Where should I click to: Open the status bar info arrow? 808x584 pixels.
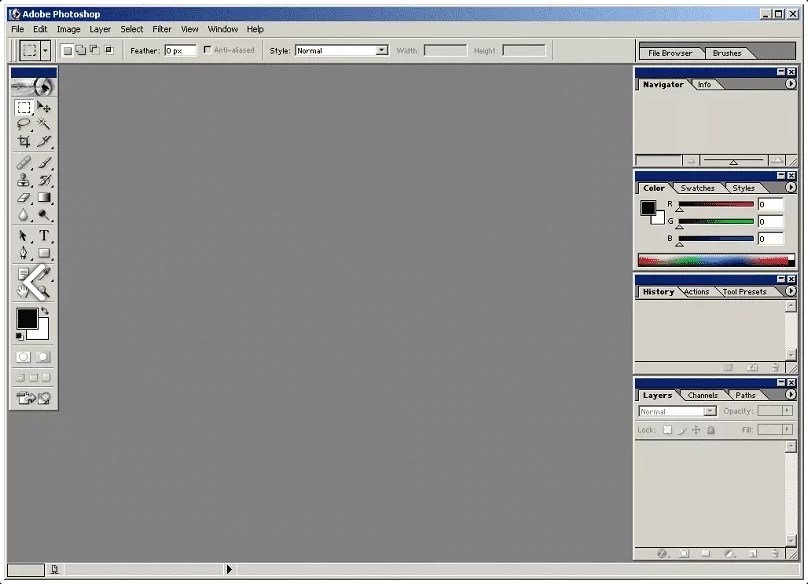click(x=229, y=569)
